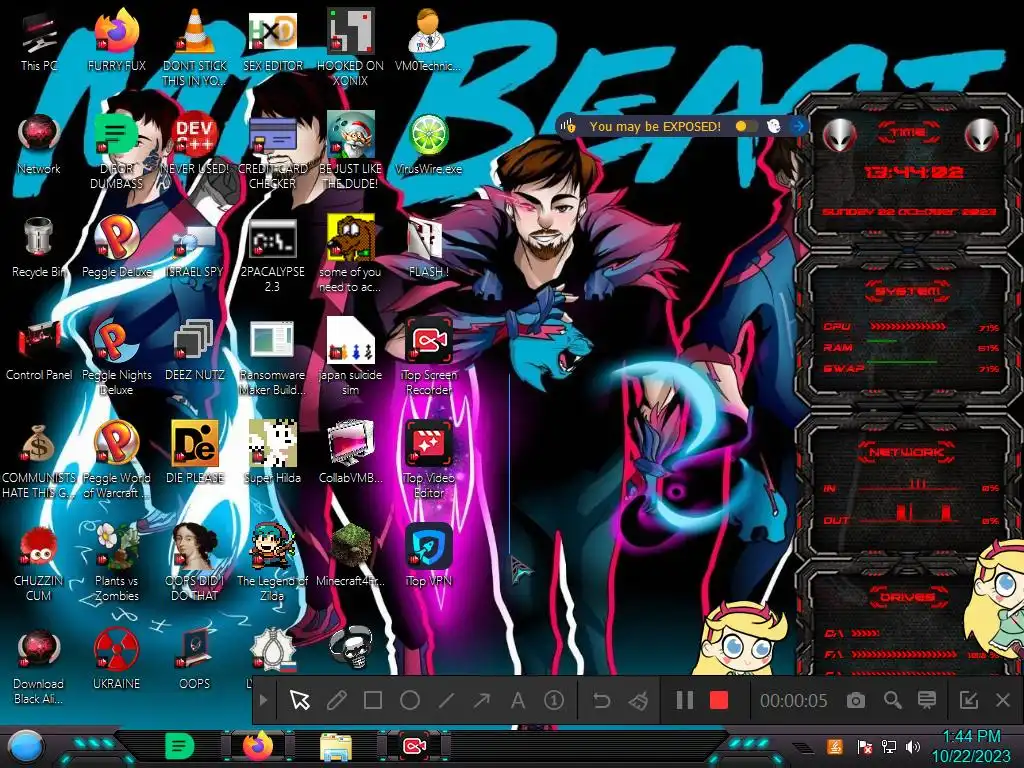Click the whiteboard screen icon in recorder bar
The height and width of the screenshot is (768, 1024).
(x=927, y=701)
